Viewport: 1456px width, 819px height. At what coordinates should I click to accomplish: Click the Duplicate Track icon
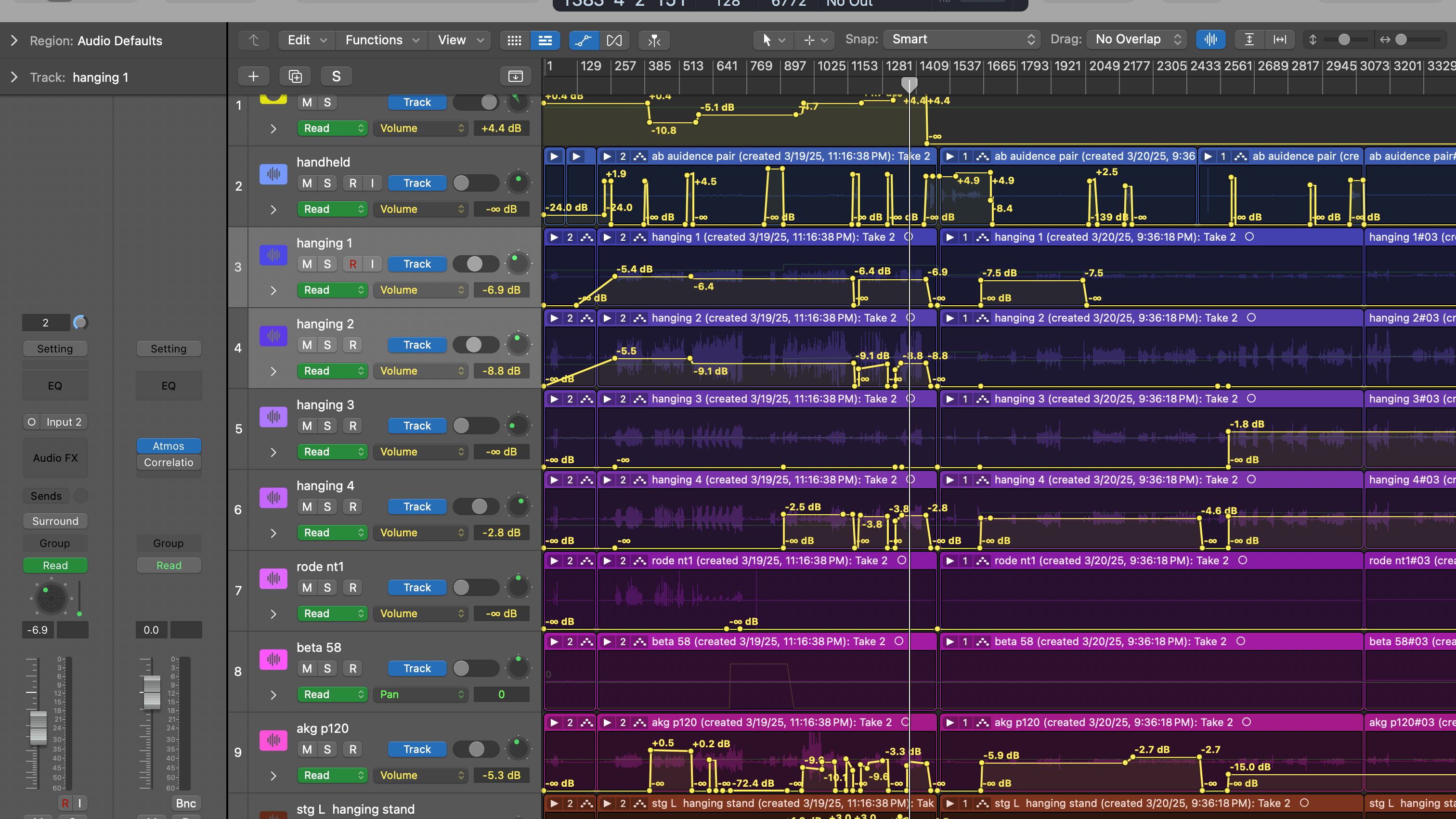pos(295,76)
